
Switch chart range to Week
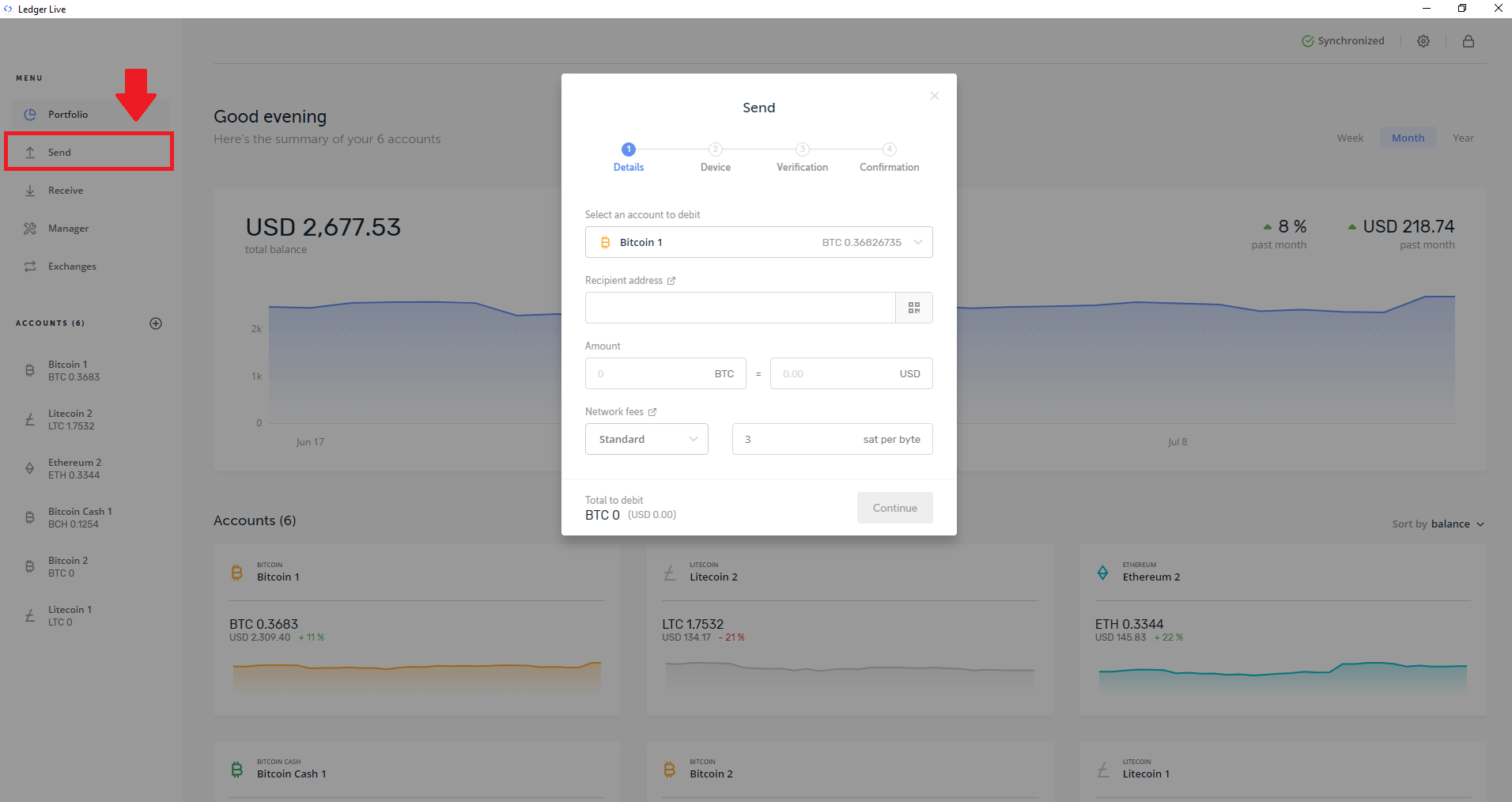(x=1351, y=138)
